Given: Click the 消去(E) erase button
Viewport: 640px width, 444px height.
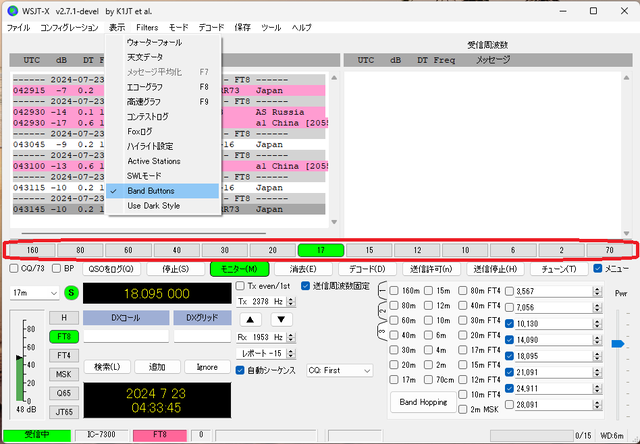Looking at the screenshot, I should [x=303, y=269].
